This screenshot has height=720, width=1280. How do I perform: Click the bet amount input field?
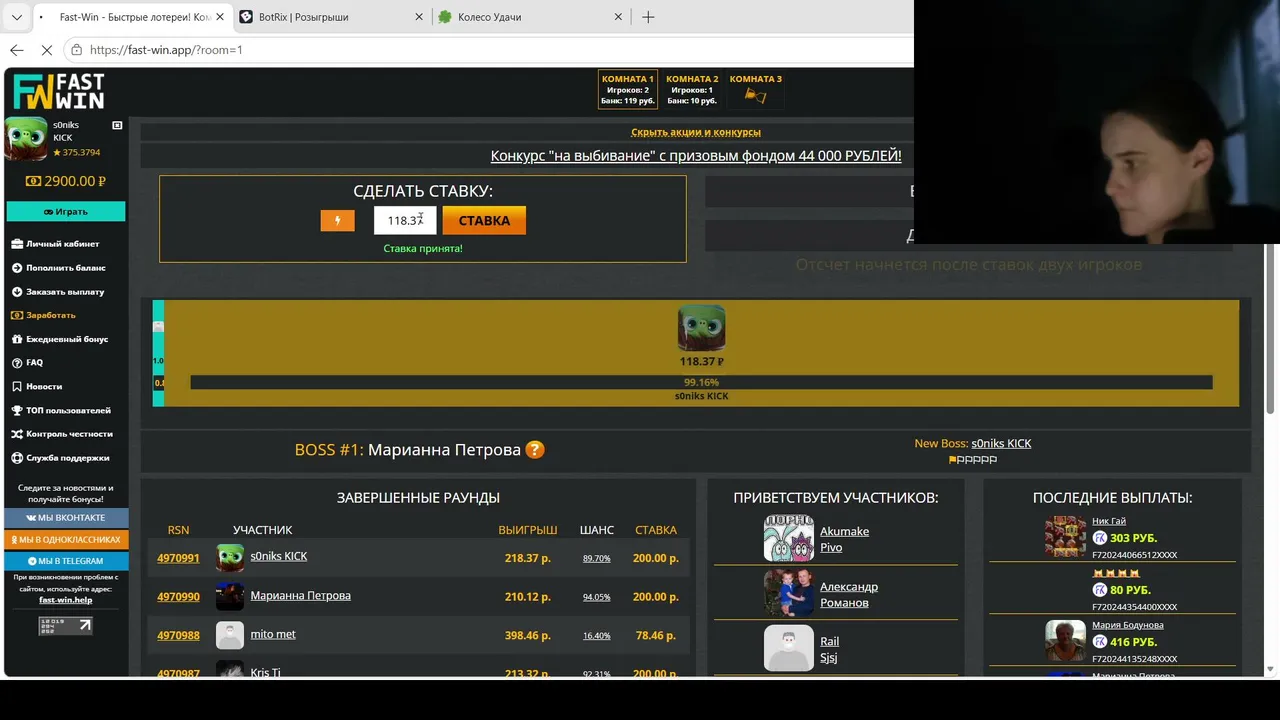coord(405,221)
